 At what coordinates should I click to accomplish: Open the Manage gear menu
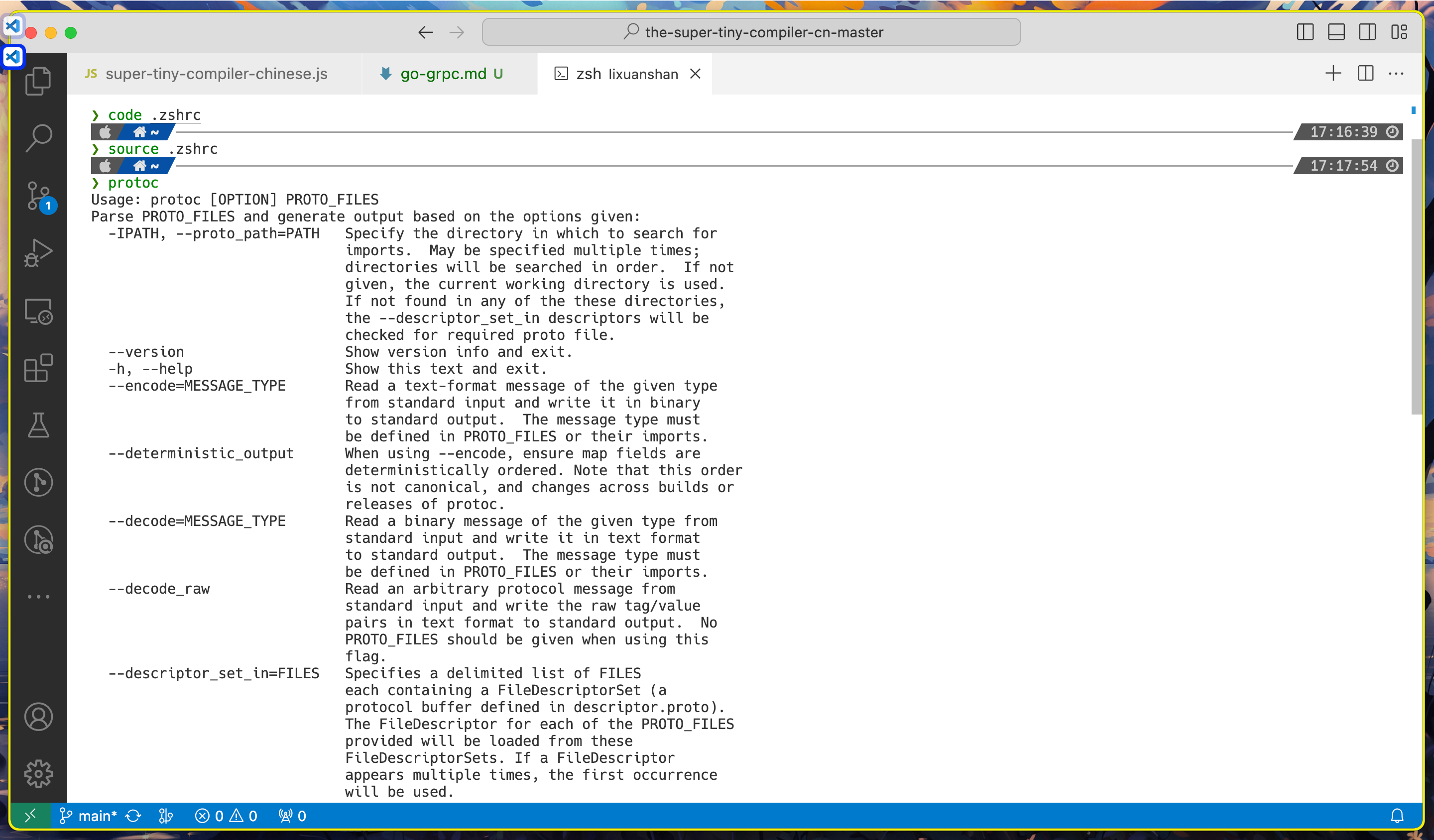[x=38, y=773]
